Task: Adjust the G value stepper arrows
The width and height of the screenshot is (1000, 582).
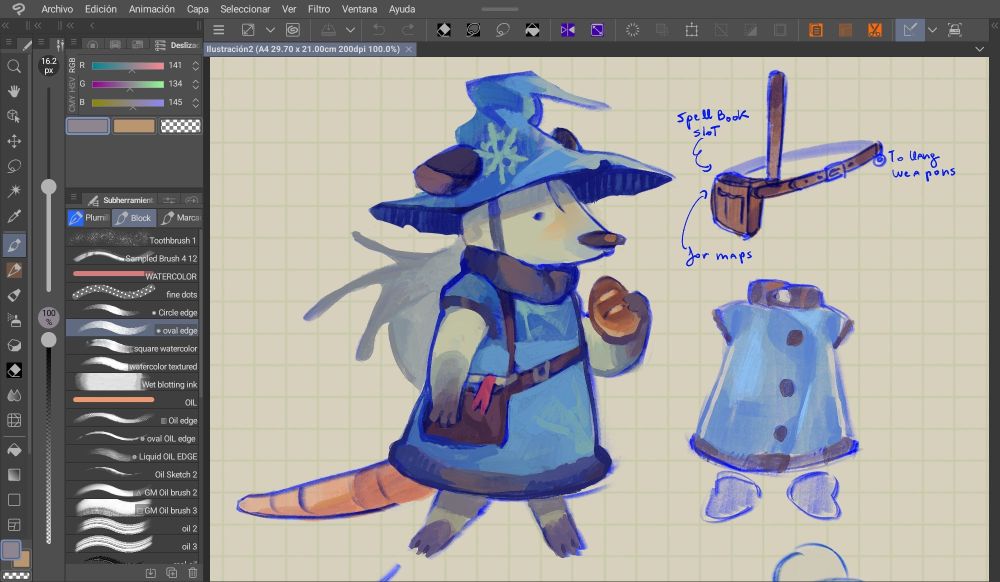Action: (195, 84)
